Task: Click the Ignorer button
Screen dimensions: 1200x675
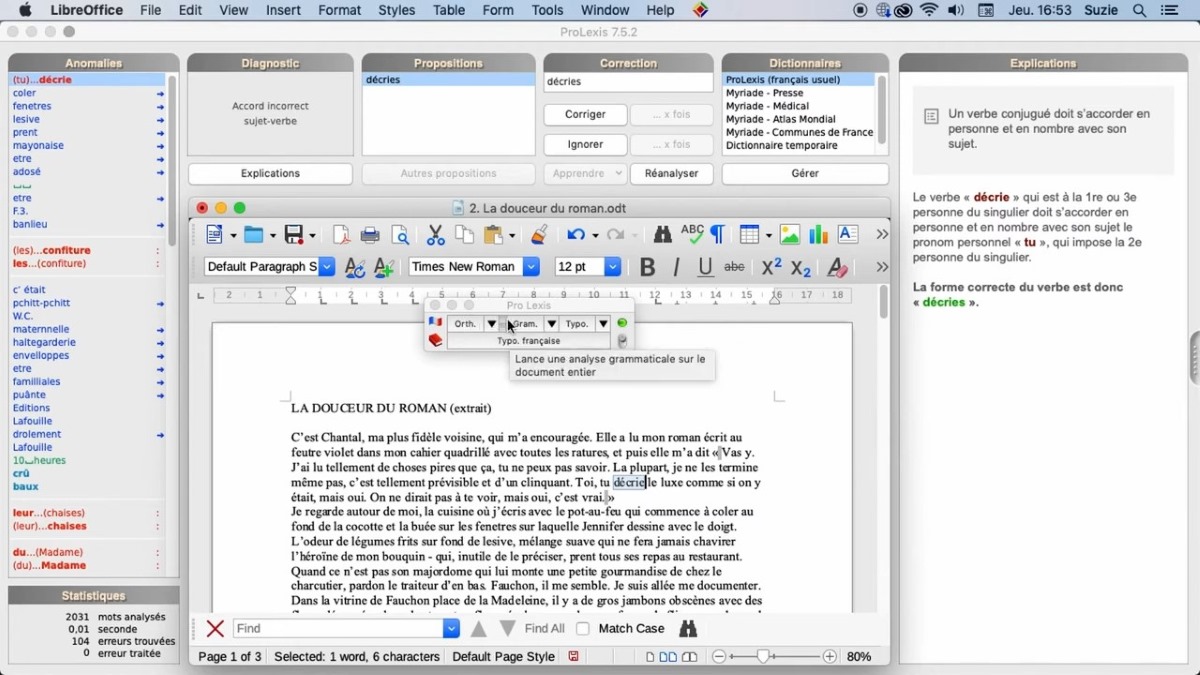Action: [586, 145]
